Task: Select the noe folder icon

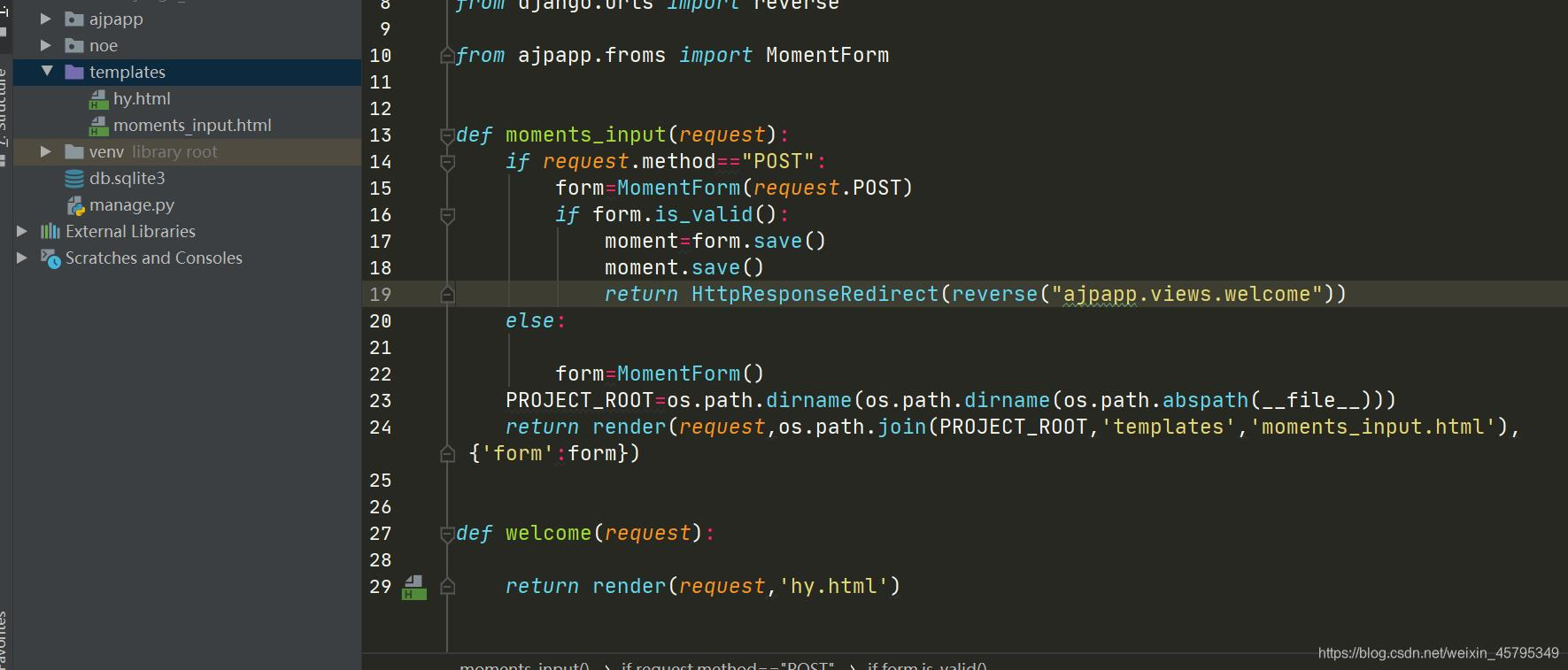Action: pyautogui.click(x=74, y=45)
